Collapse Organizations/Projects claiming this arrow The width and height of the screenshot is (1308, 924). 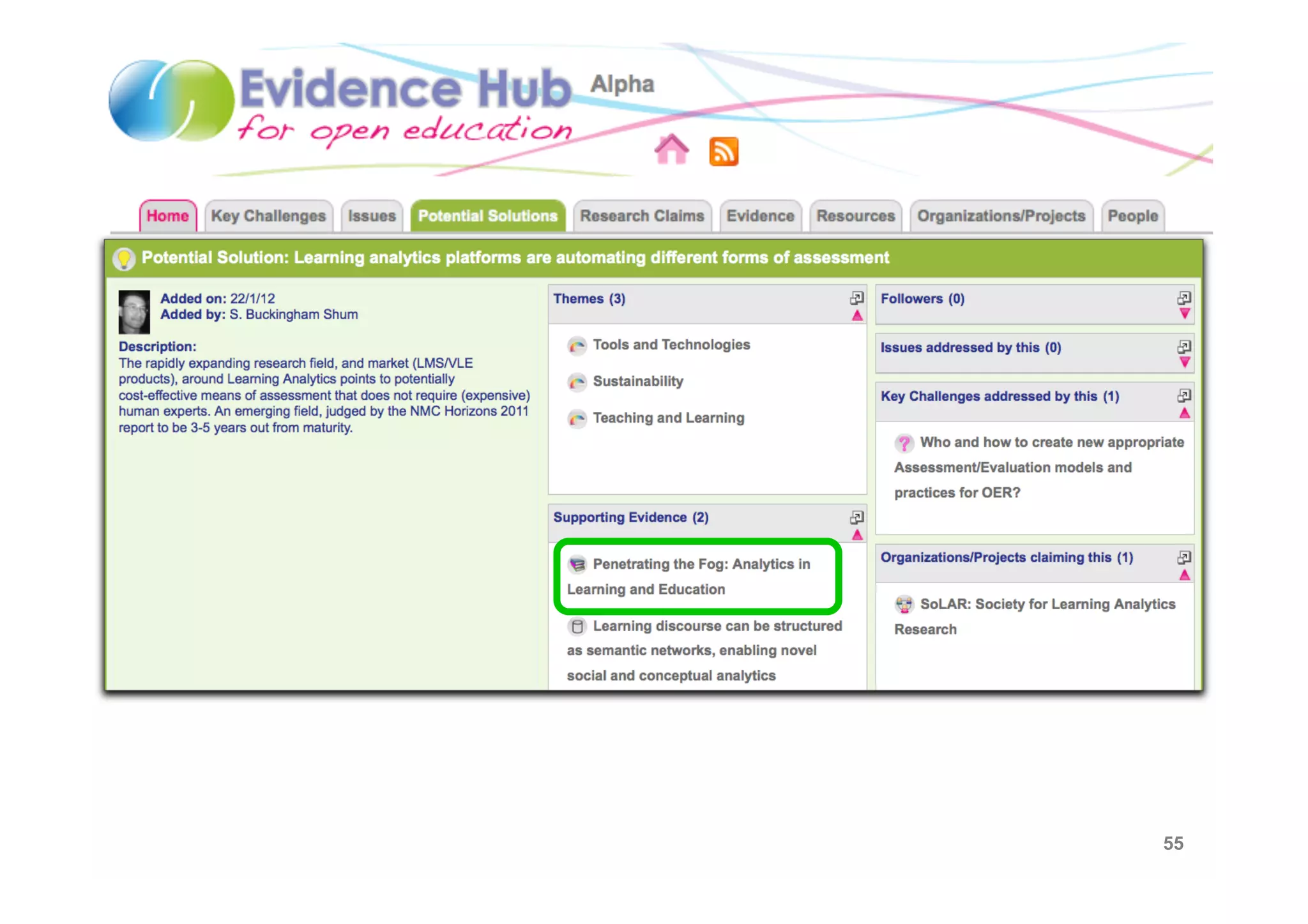pos(1184,575)
